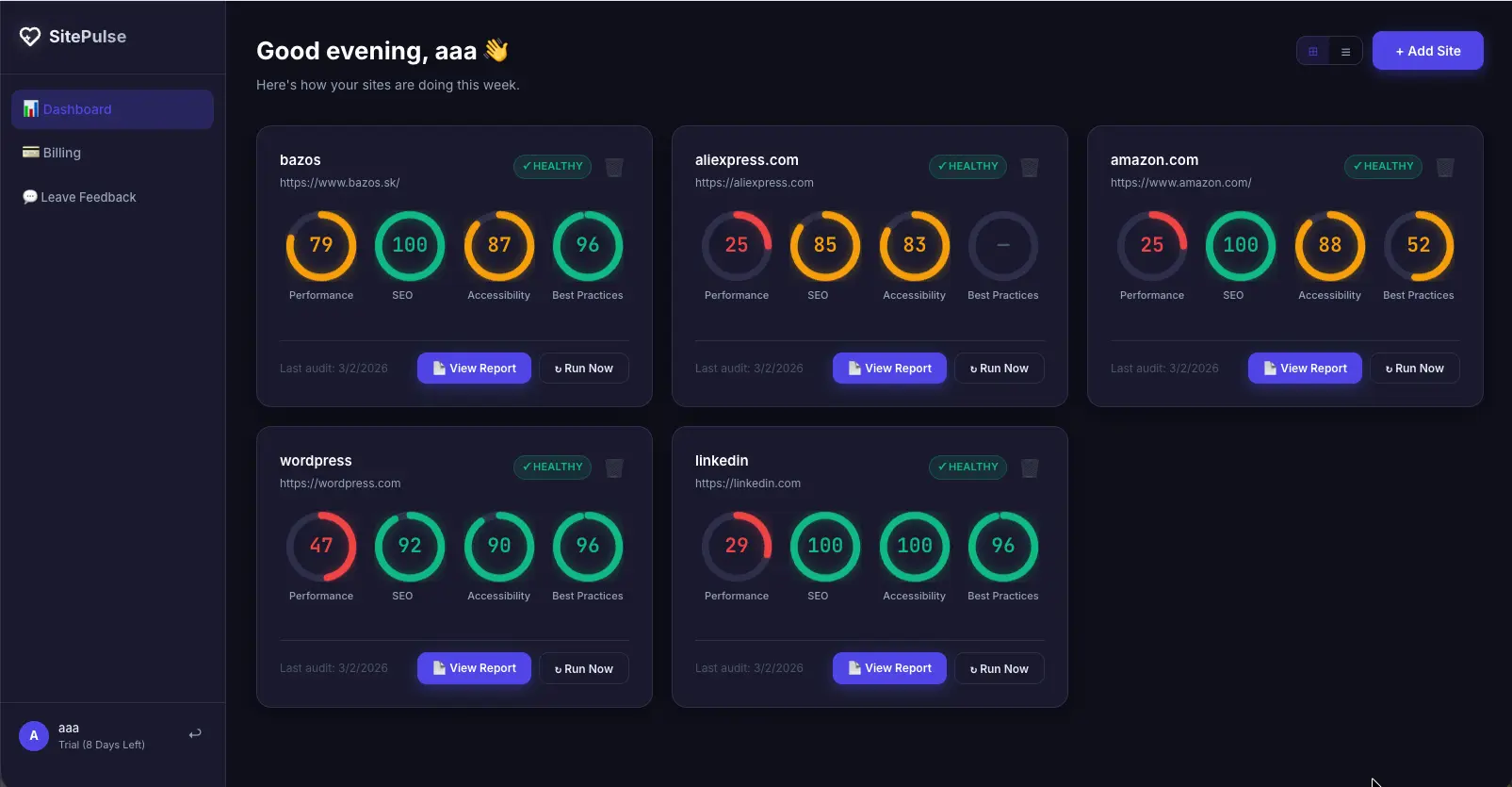Click aliexpress.com SEO gauge 85
This screenshot has width=1512, height=787.
(825, 245)
